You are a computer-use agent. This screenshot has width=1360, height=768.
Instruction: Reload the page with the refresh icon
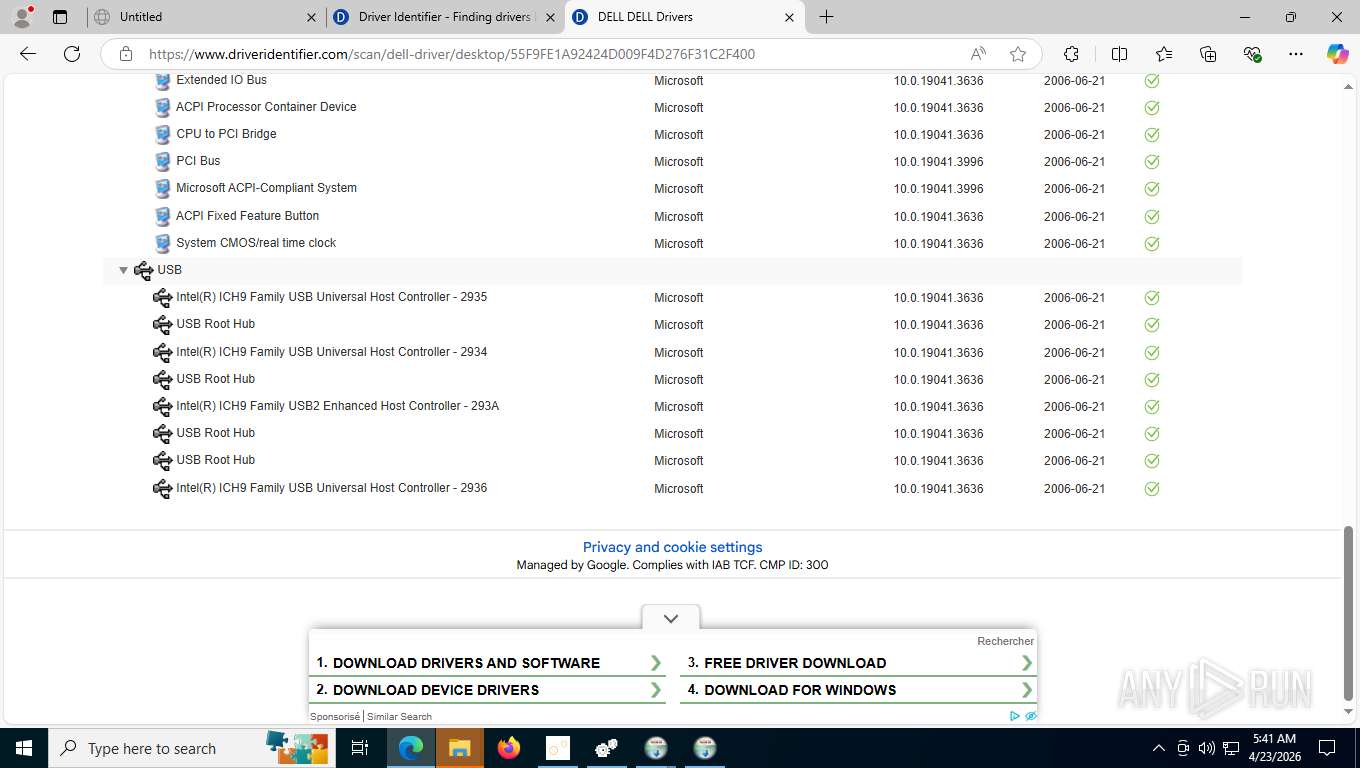click(x=72, y=54)
